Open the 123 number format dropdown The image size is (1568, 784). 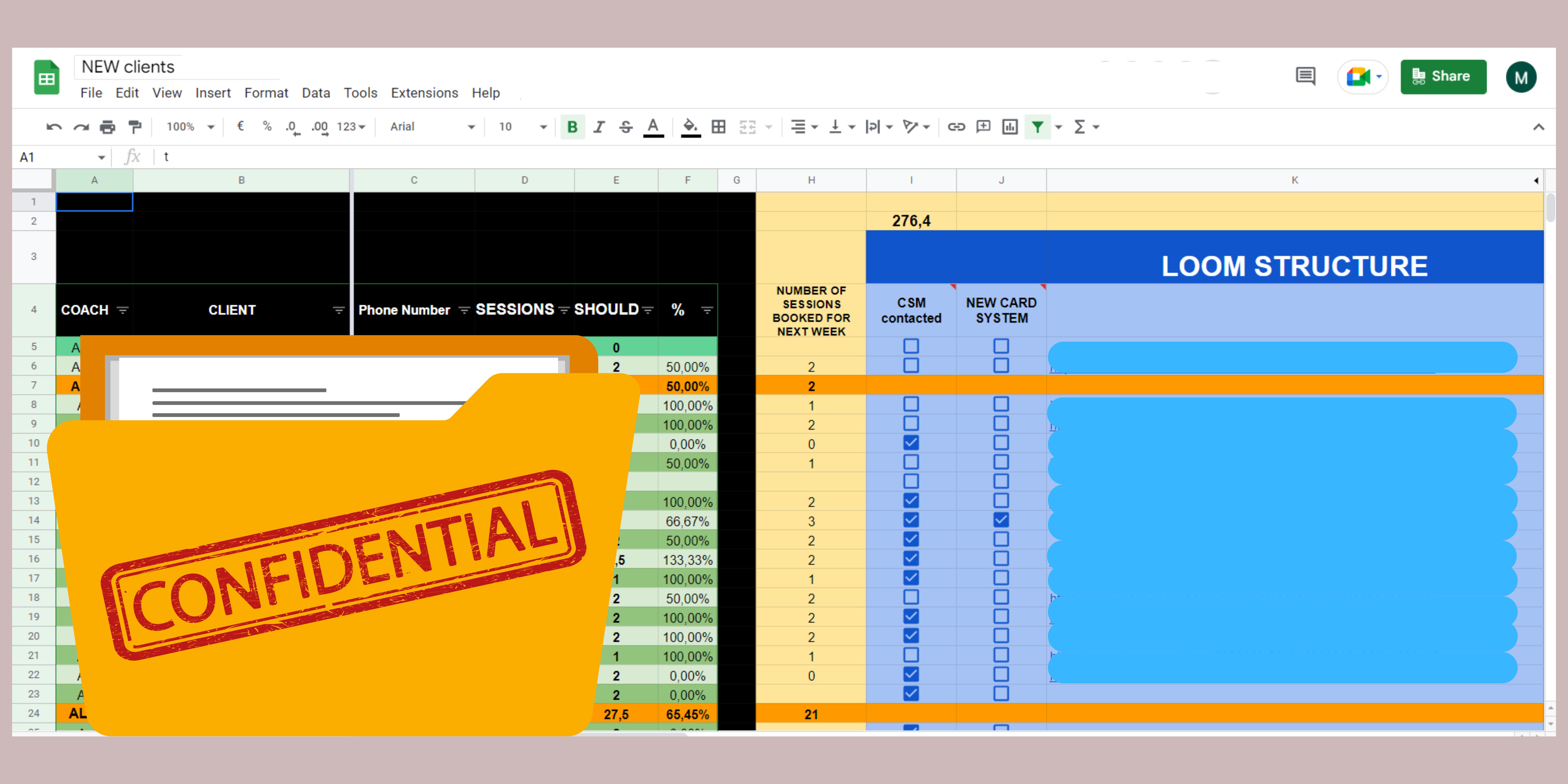pyautogui.click(x=351, y=127)
